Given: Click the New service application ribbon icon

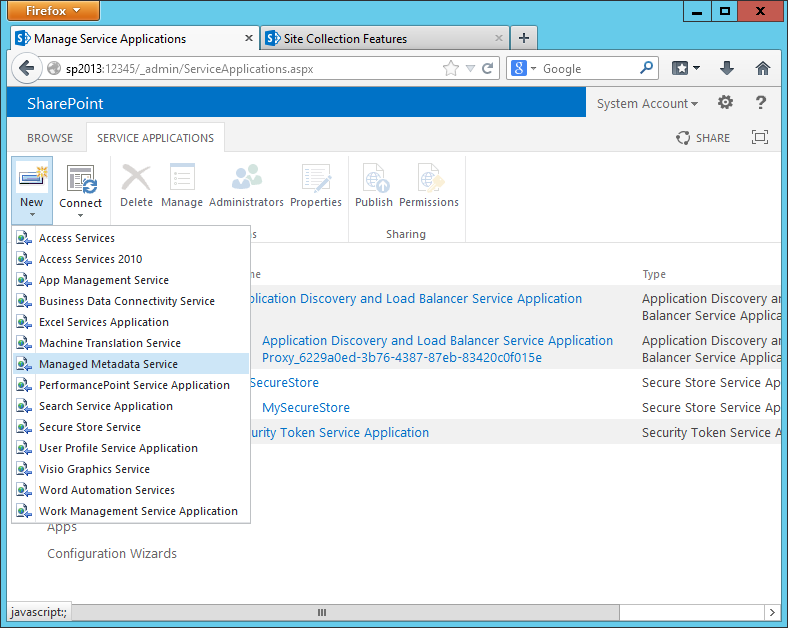Looking at the screenshot, I should pyautogui.click(x=32, y=177).
